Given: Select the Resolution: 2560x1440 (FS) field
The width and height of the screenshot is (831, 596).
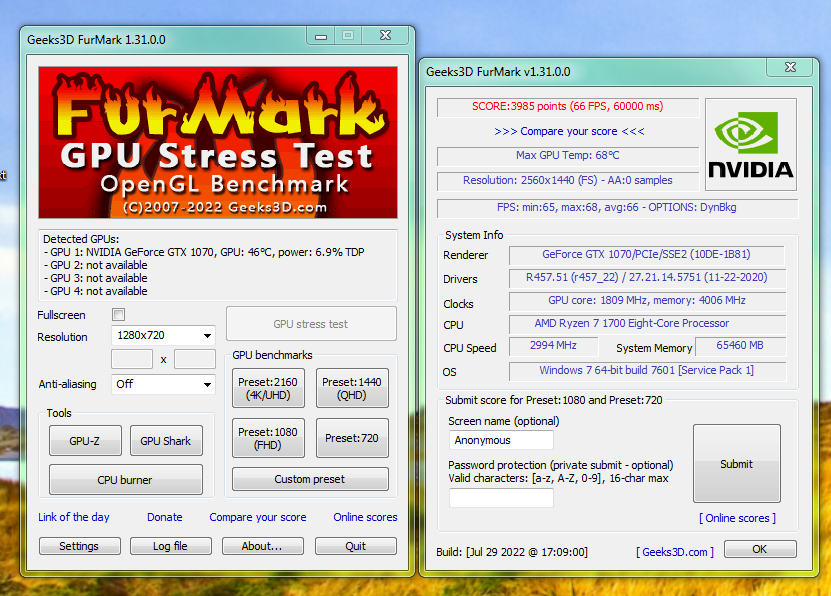Looking at the screenshot, I should click(x=568, y=181).
